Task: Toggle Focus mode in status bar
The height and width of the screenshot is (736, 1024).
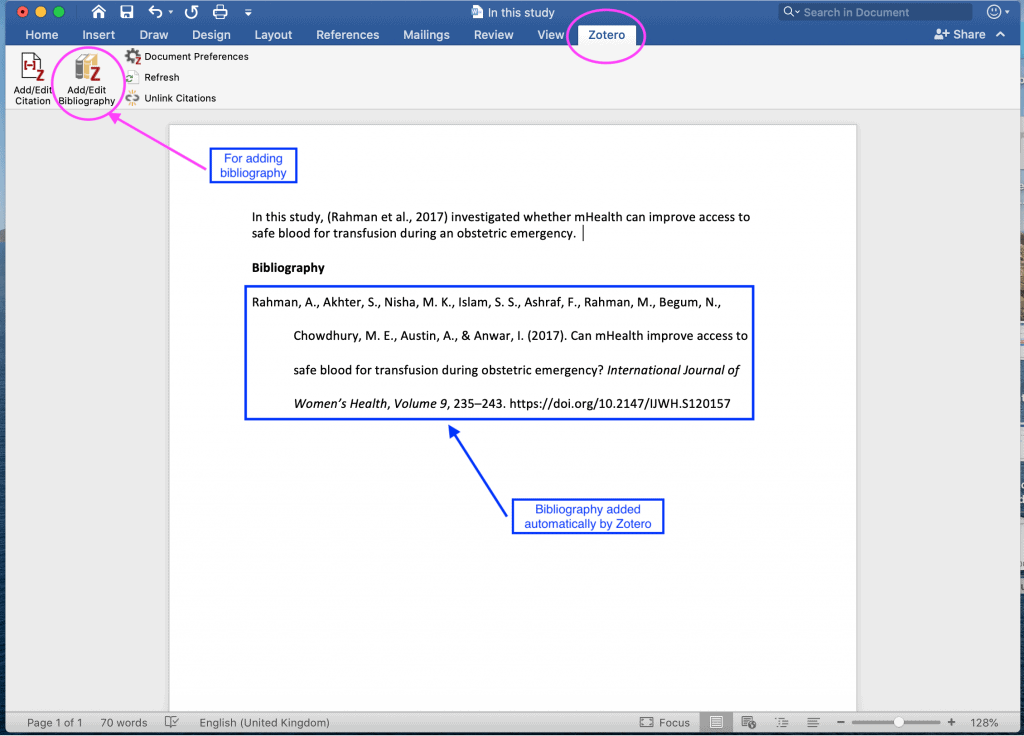Action: point(664,722)
